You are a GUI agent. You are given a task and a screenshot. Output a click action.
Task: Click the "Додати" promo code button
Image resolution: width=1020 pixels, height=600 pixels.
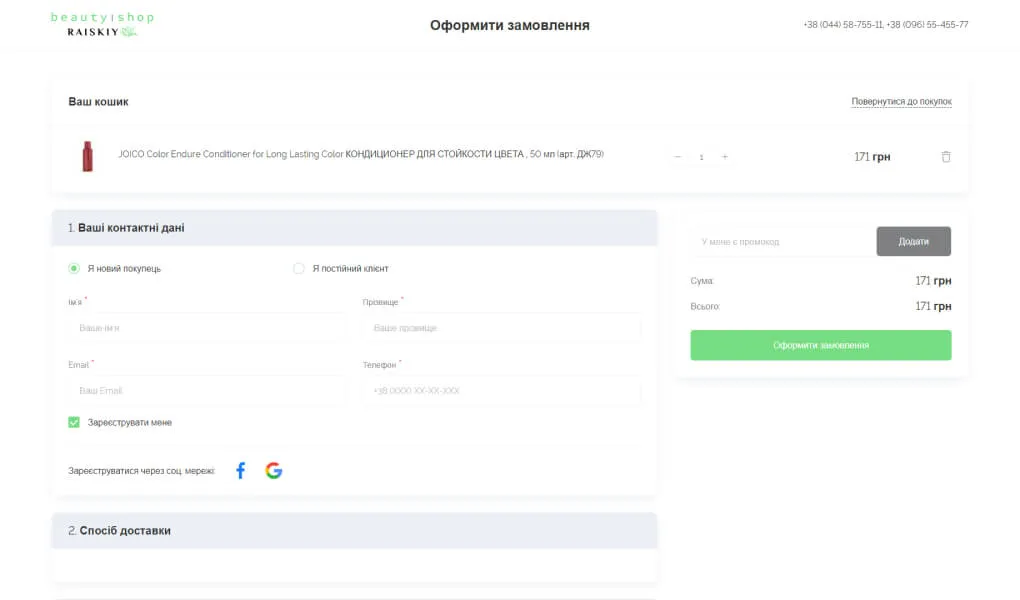pyautogui.click(x=913, y=241)
